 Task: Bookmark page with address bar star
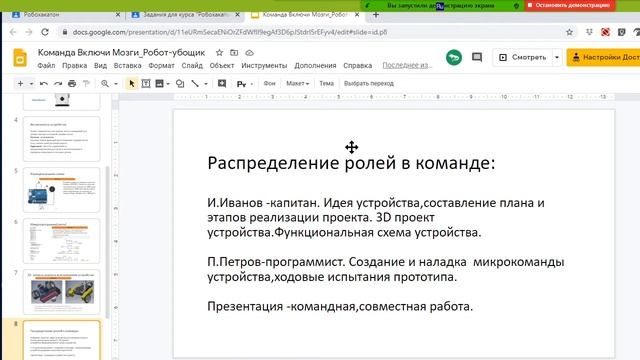click(x=569, y=32)
